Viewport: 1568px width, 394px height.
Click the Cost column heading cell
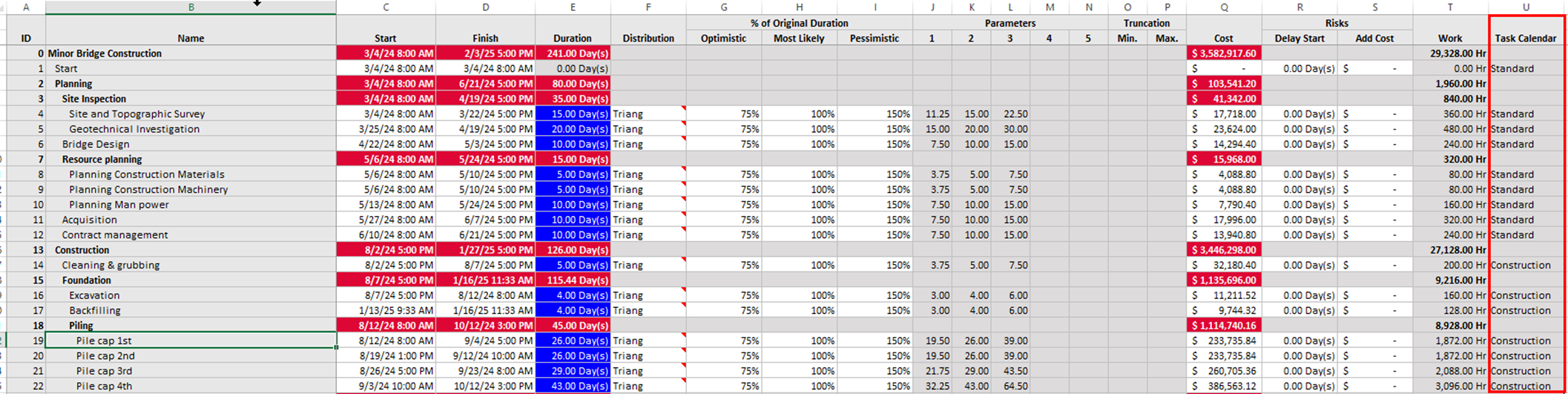[1224, 38]
